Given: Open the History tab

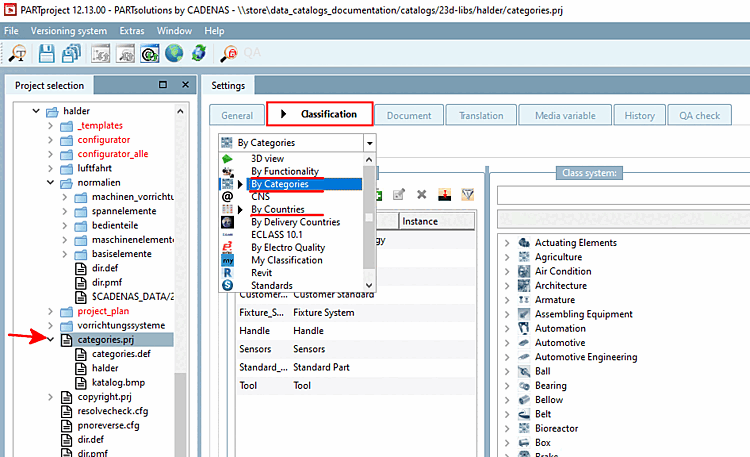Looking at the screenshot, I should point(640,115).
